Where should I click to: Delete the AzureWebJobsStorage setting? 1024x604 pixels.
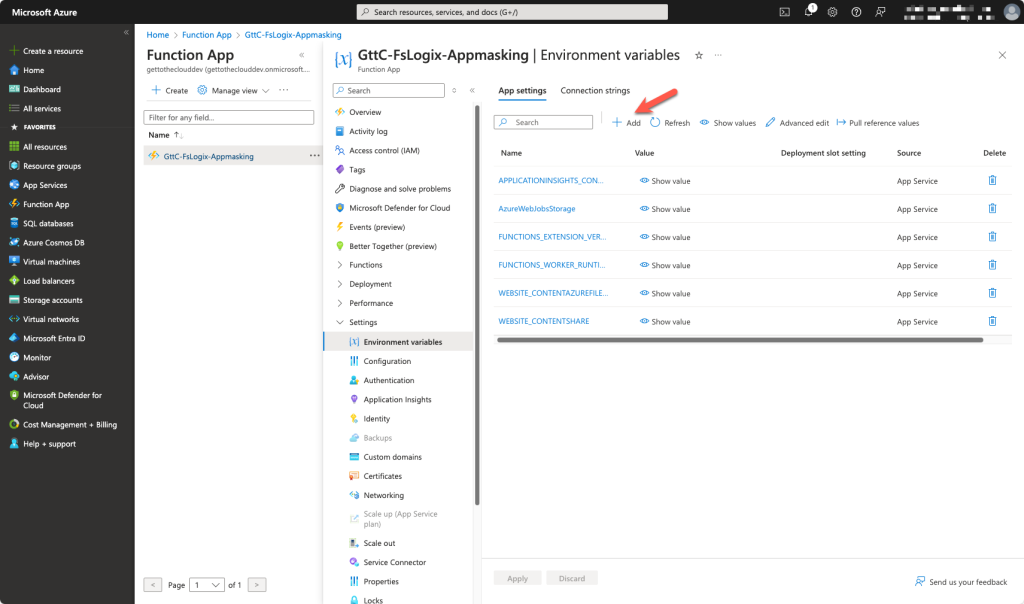(x=992, y=208)
